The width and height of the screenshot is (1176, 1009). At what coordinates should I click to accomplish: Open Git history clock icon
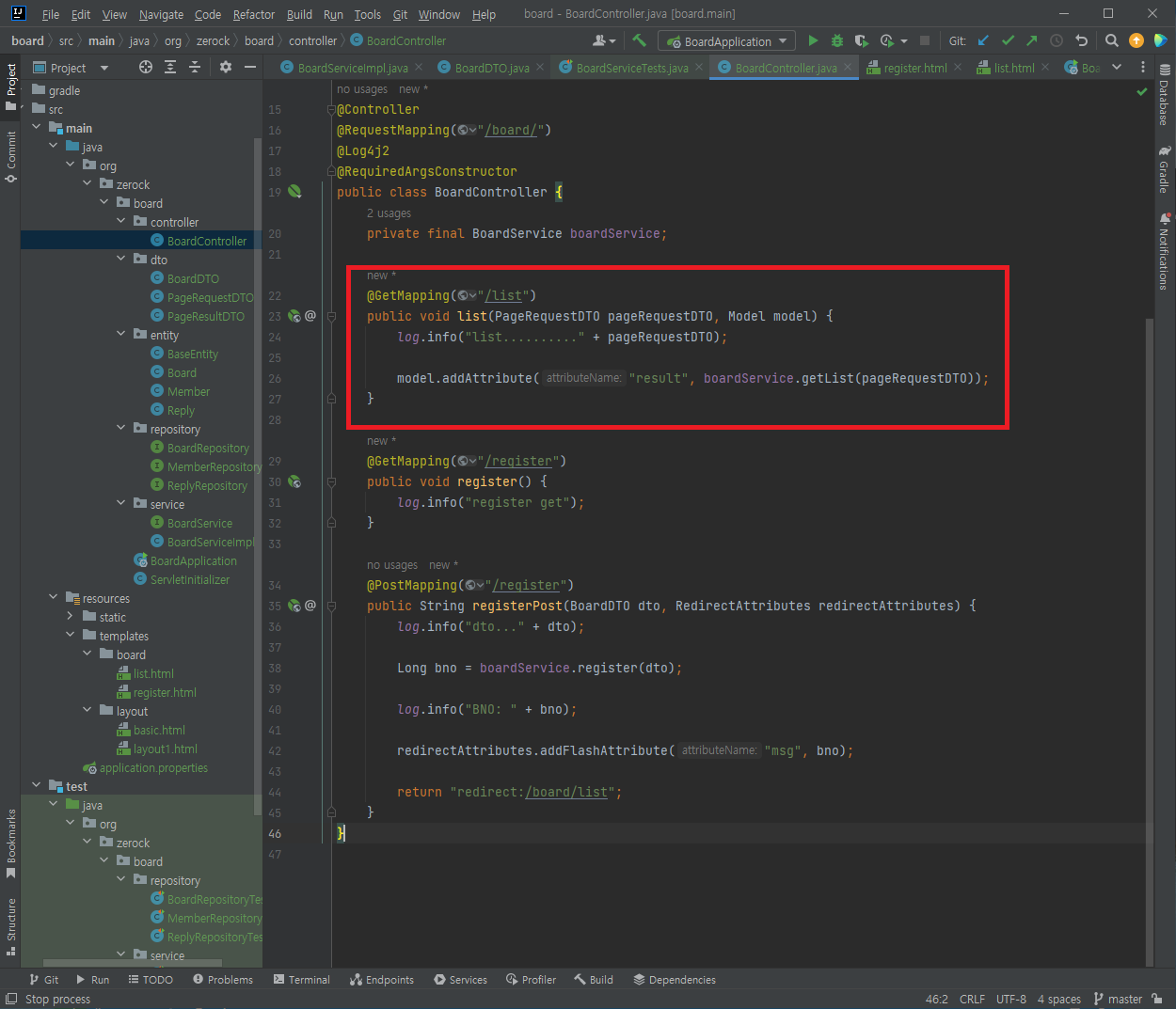1057,40
